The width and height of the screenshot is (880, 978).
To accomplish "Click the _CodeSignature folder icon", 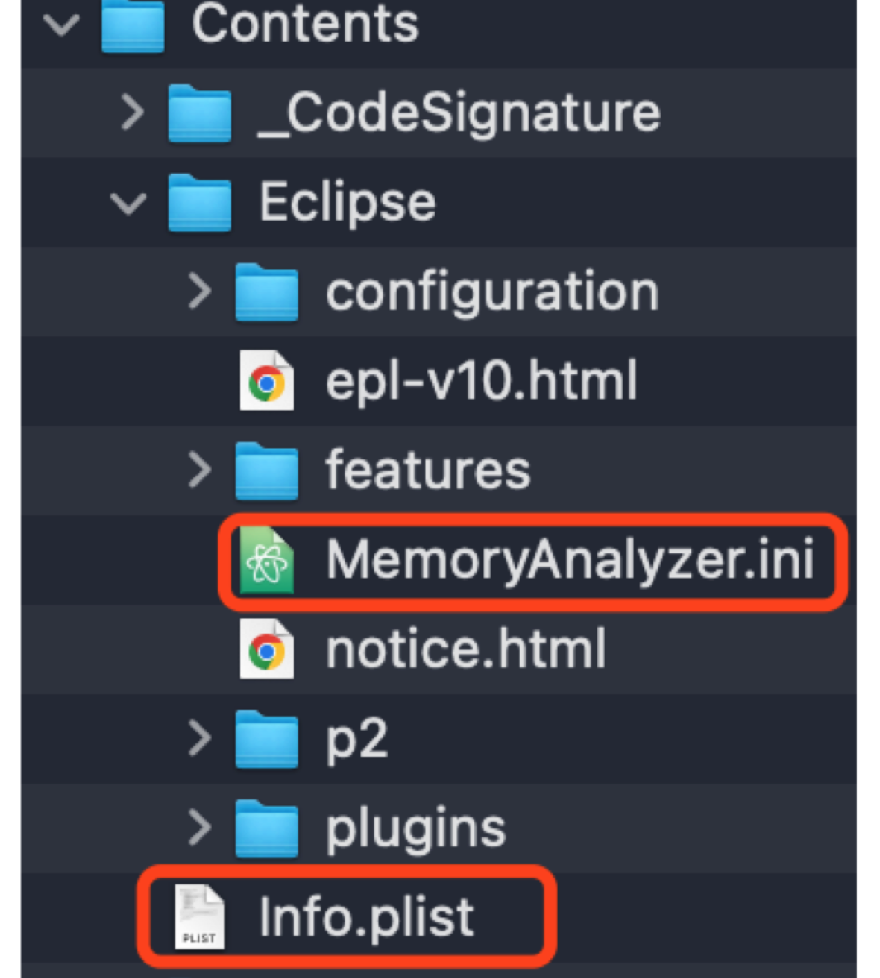I will point(200,113).
